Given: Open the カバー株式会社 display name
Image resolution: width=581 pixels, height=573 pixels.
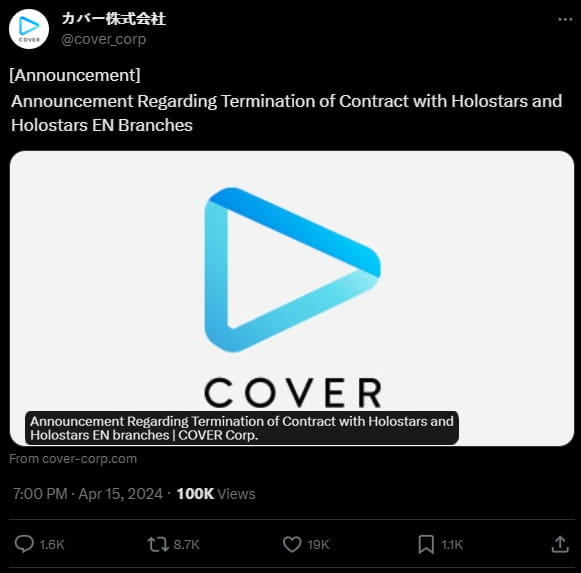Looking at the screenshot, I should pyautogui.click(x=114, y=18).
